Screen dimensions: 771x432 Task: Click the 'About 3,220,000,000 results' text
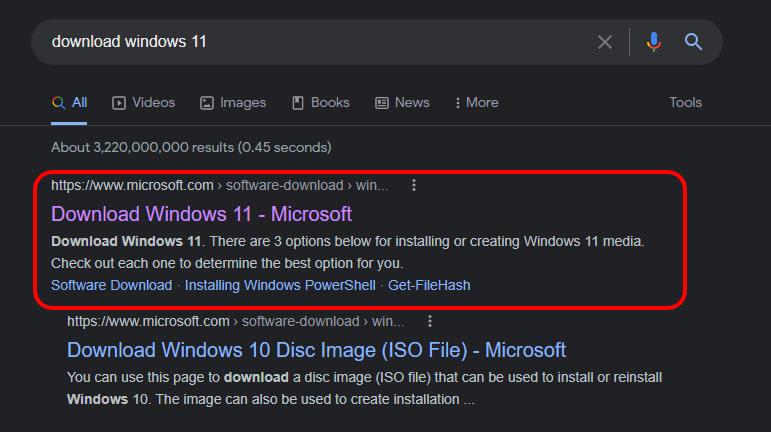tap(191, 147)
